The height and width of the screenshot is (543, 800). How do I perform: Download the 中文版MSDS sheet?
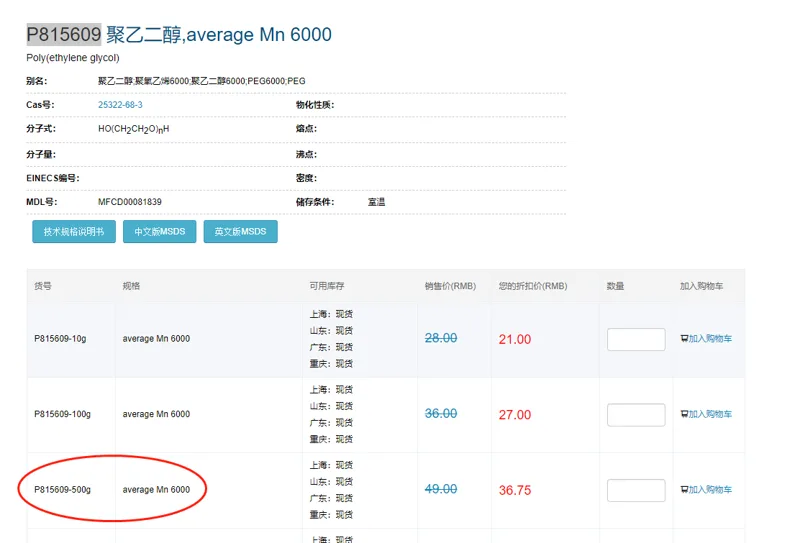(160, 232)
